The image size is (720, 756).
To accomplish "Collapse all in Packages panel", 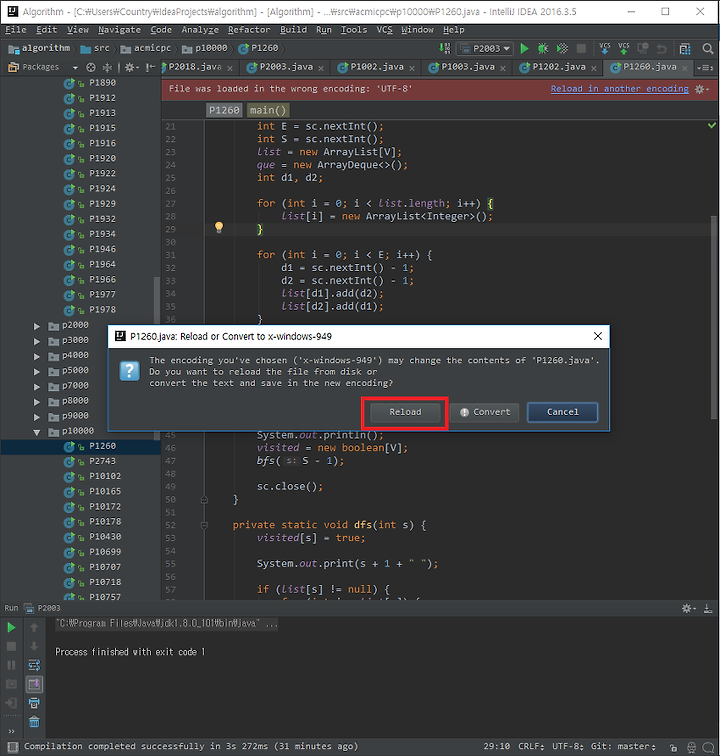I will click(107, 68).
